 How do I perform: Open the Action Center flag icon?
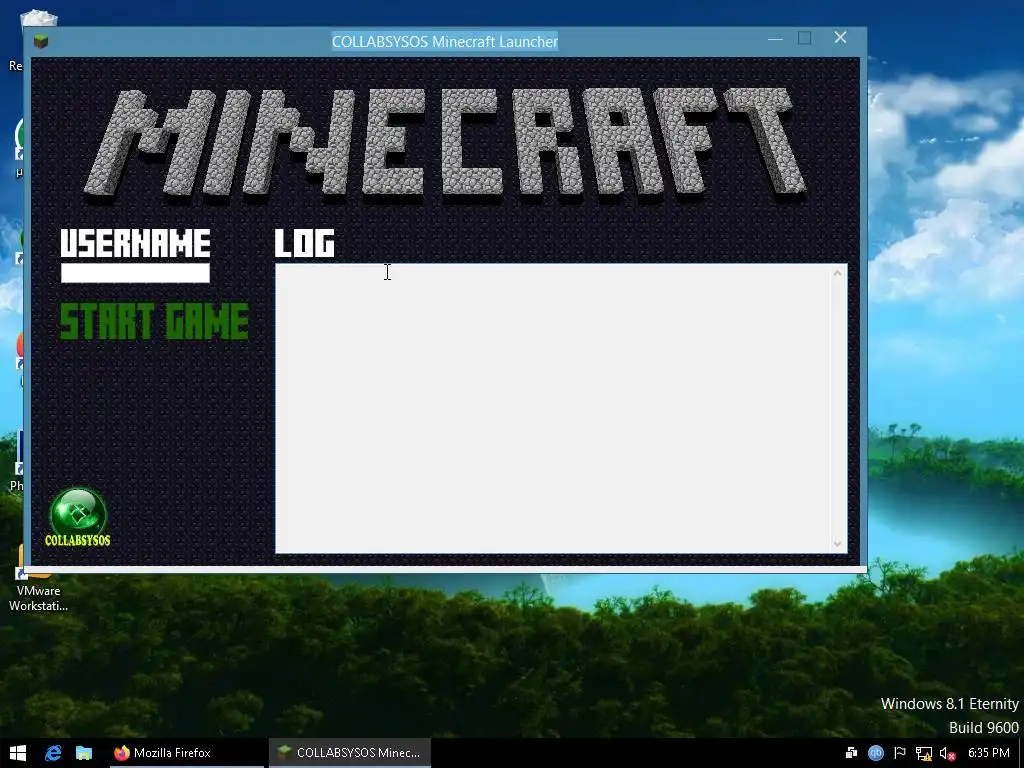click(x=900, y=753)
